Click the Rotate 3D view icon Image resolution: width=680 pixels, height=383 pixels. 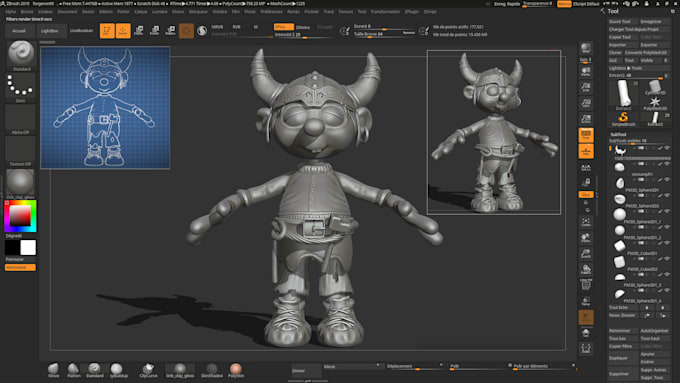pyautogui.click(x=586, y=269)
